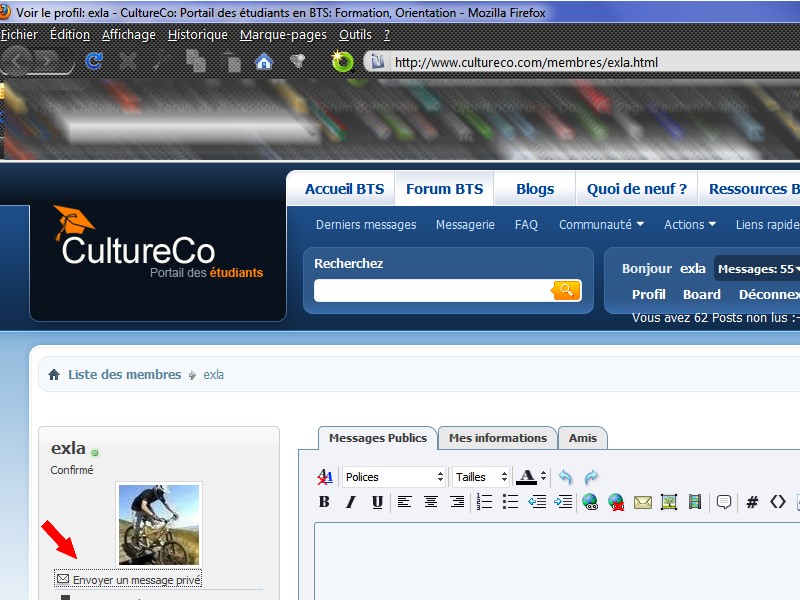800x600 pixels.
Task: Go to Liste des membres link
Action: [124, 375]
